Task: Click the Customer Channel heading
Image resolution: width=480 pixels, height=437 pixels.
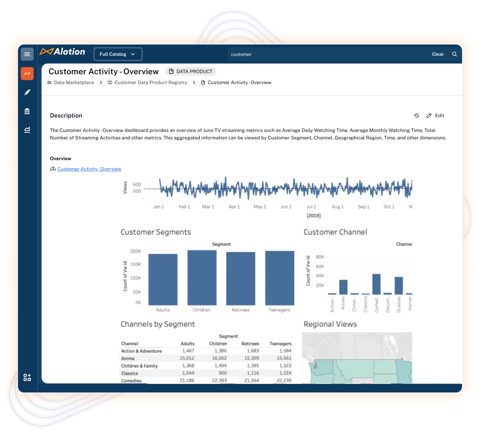Action: 335,232
